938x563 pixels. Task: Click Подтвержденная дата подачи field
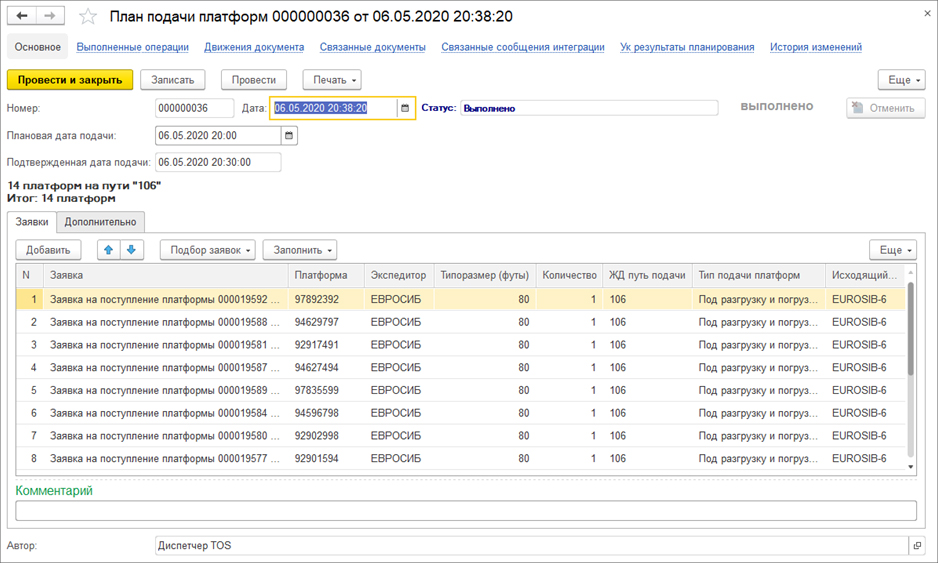[218, 162]
